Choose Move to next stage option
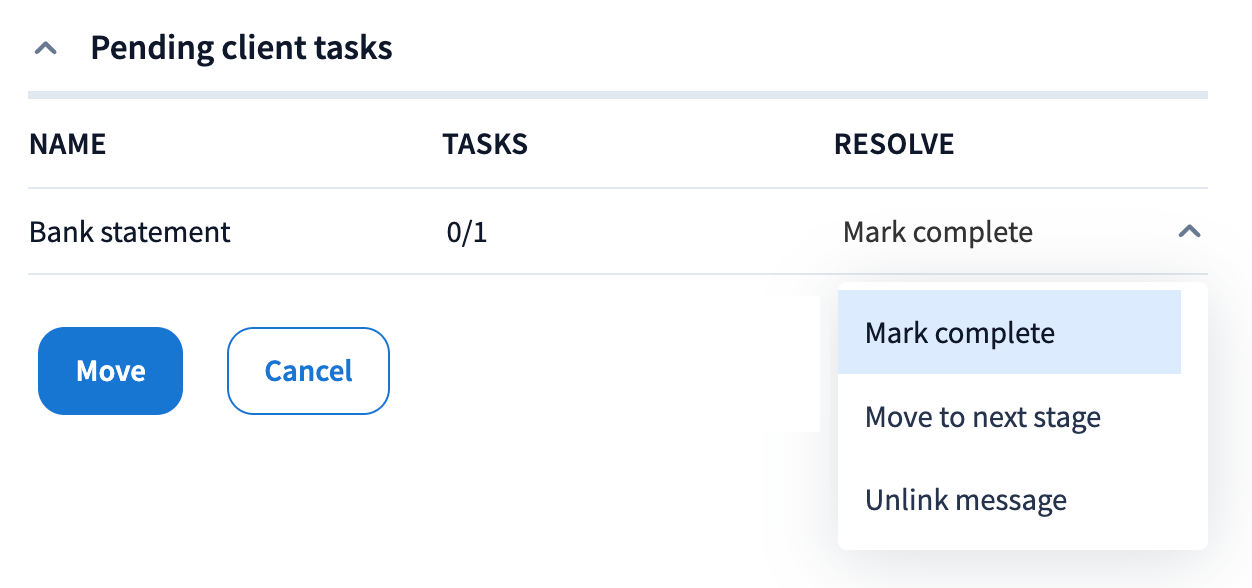Viewport: 1252px width, 588px height. click(982, 416)
